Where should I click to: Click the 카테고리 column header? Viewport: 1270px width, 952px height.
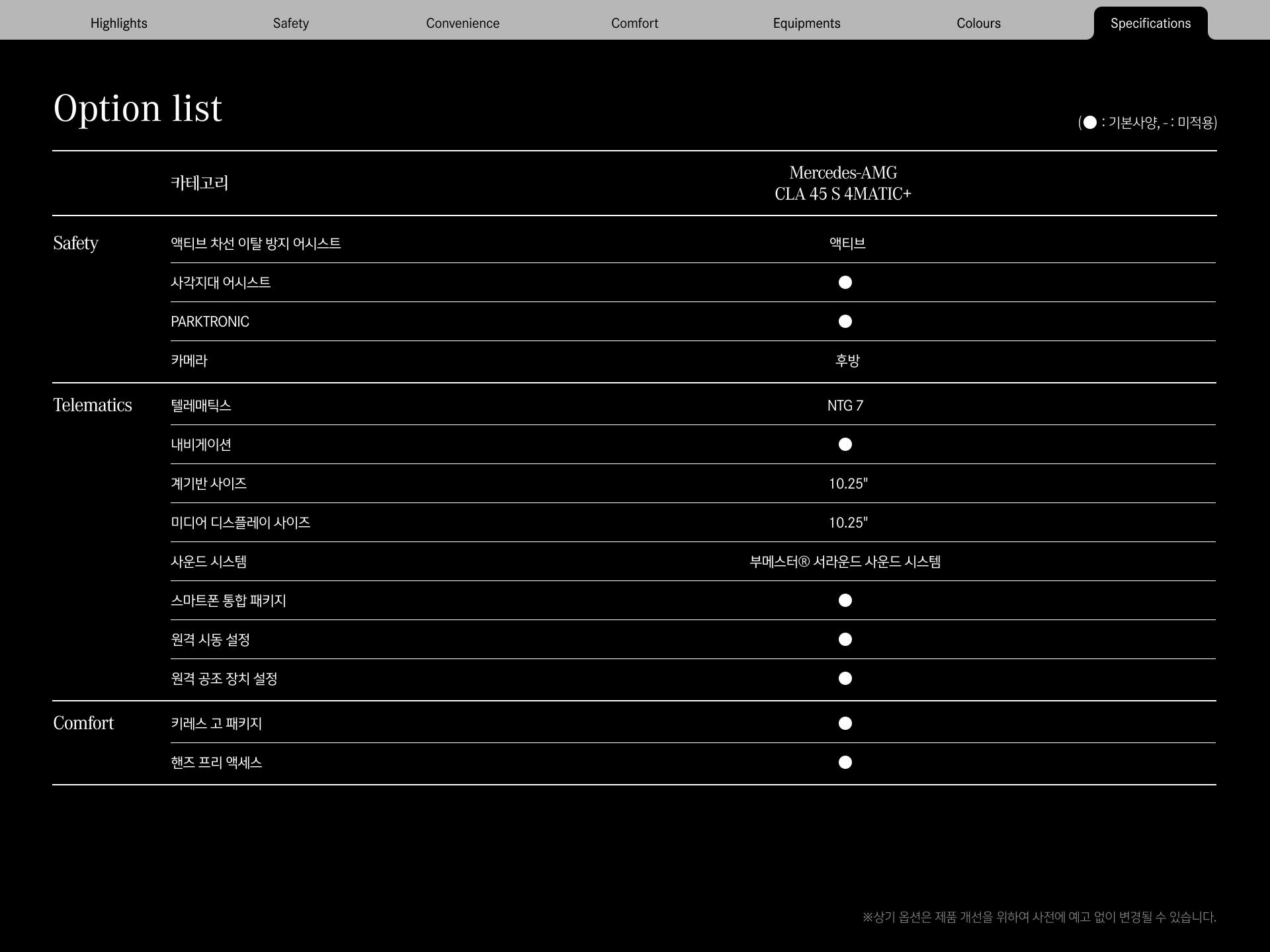pos(200,183)
